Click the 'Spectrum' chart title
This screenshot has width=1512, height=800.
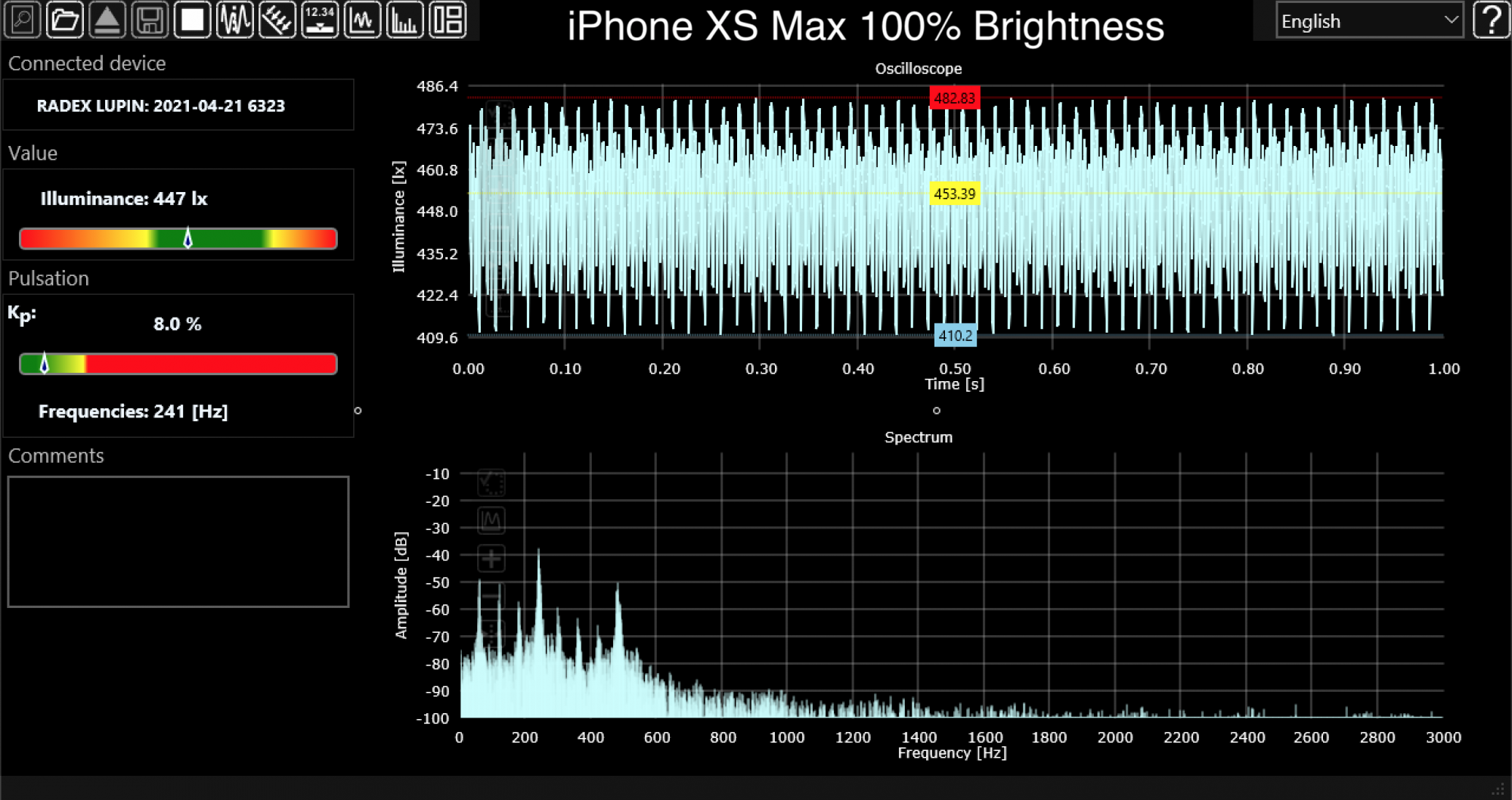(919, 437)
